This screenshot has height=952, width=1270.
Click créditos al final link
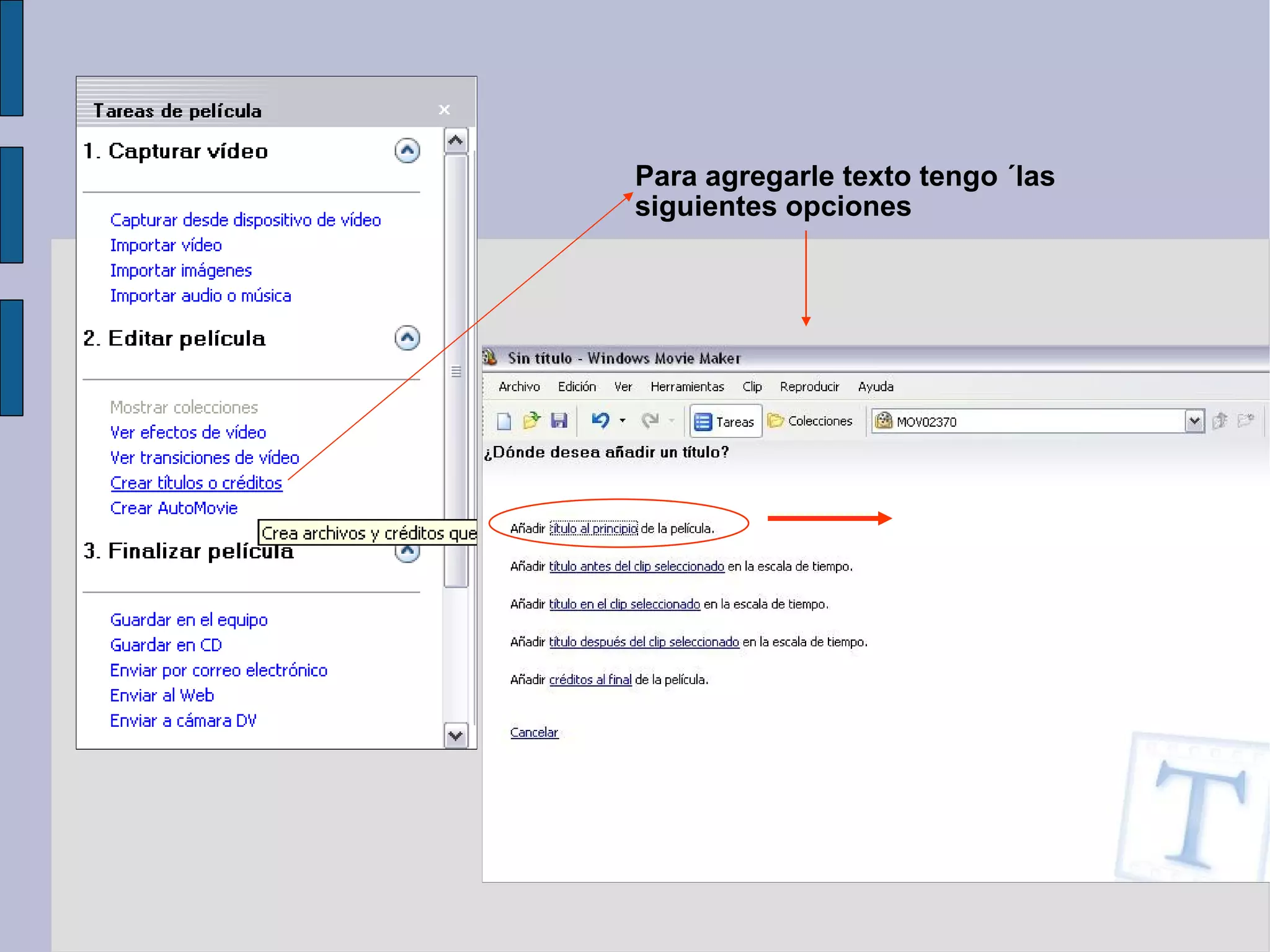pos(590,680)
